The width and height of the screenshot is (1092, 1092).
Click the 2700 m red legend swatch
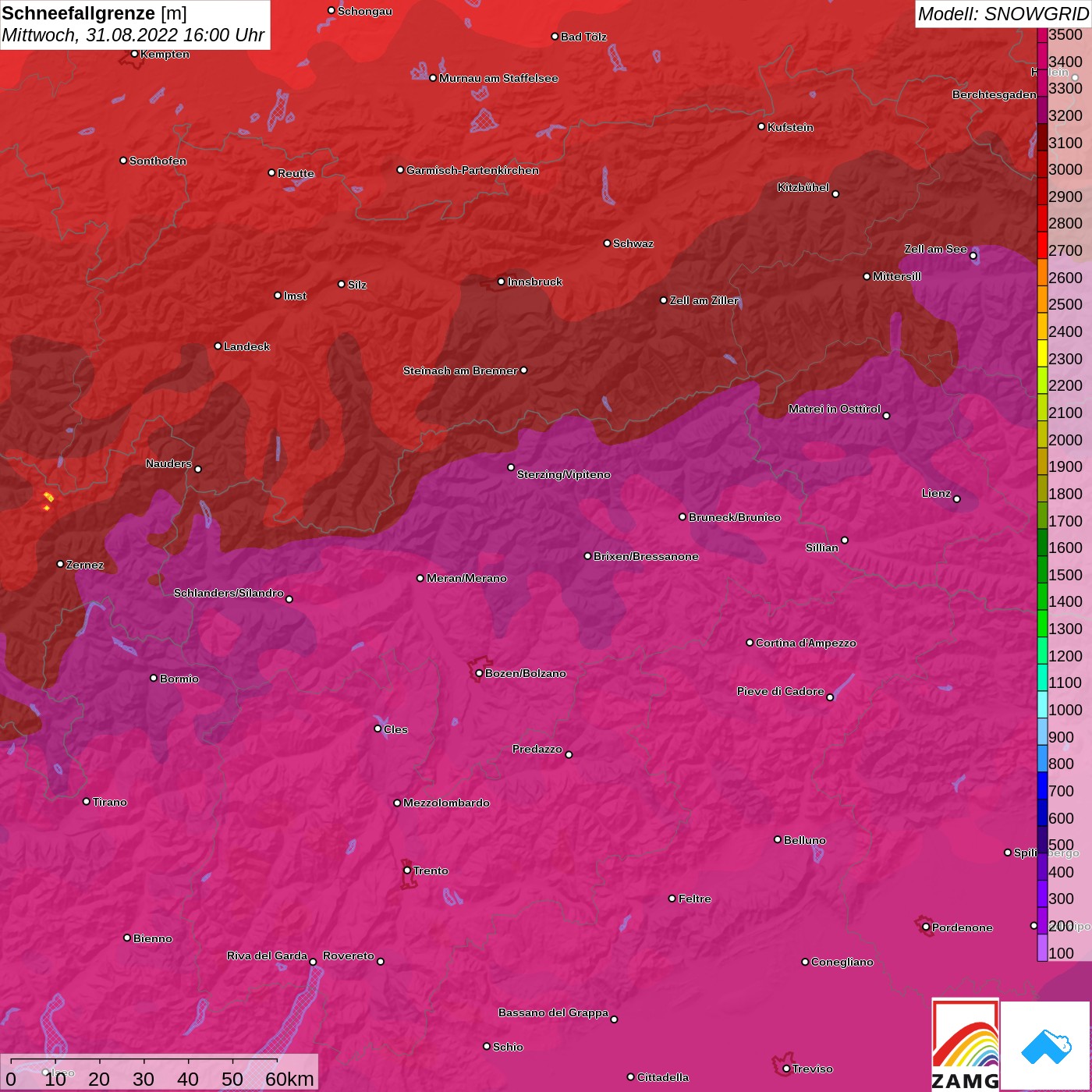1042,245
